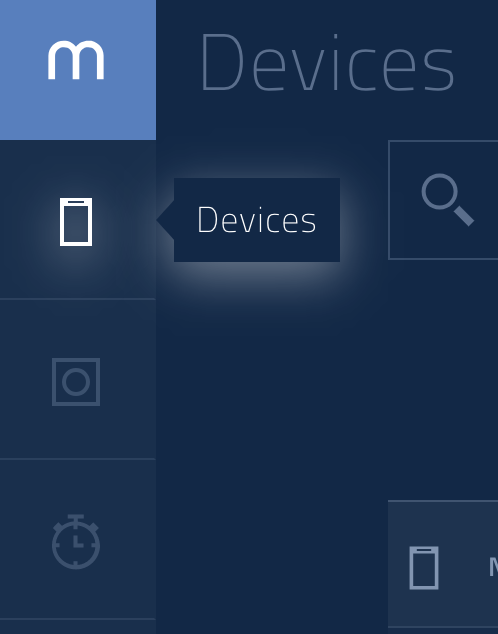Click the 'Devices' tooltip label
Screen dimensions: 498x634
click(256, 220)
